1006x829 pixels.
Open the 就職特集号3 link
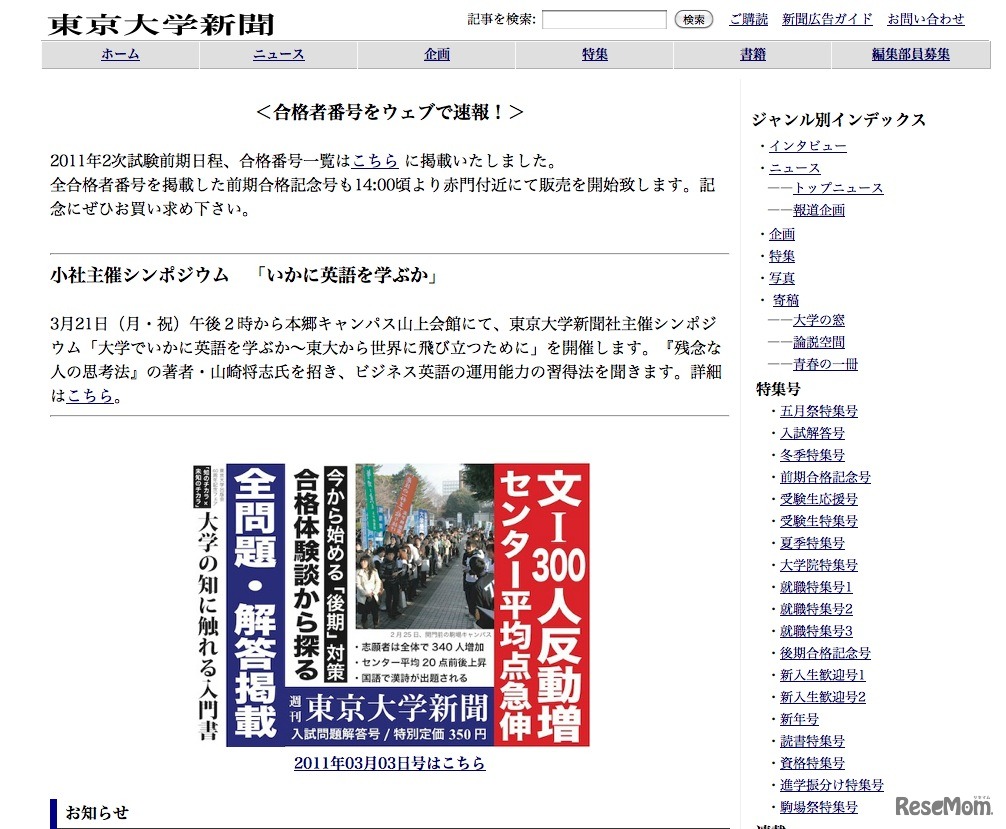816,631
